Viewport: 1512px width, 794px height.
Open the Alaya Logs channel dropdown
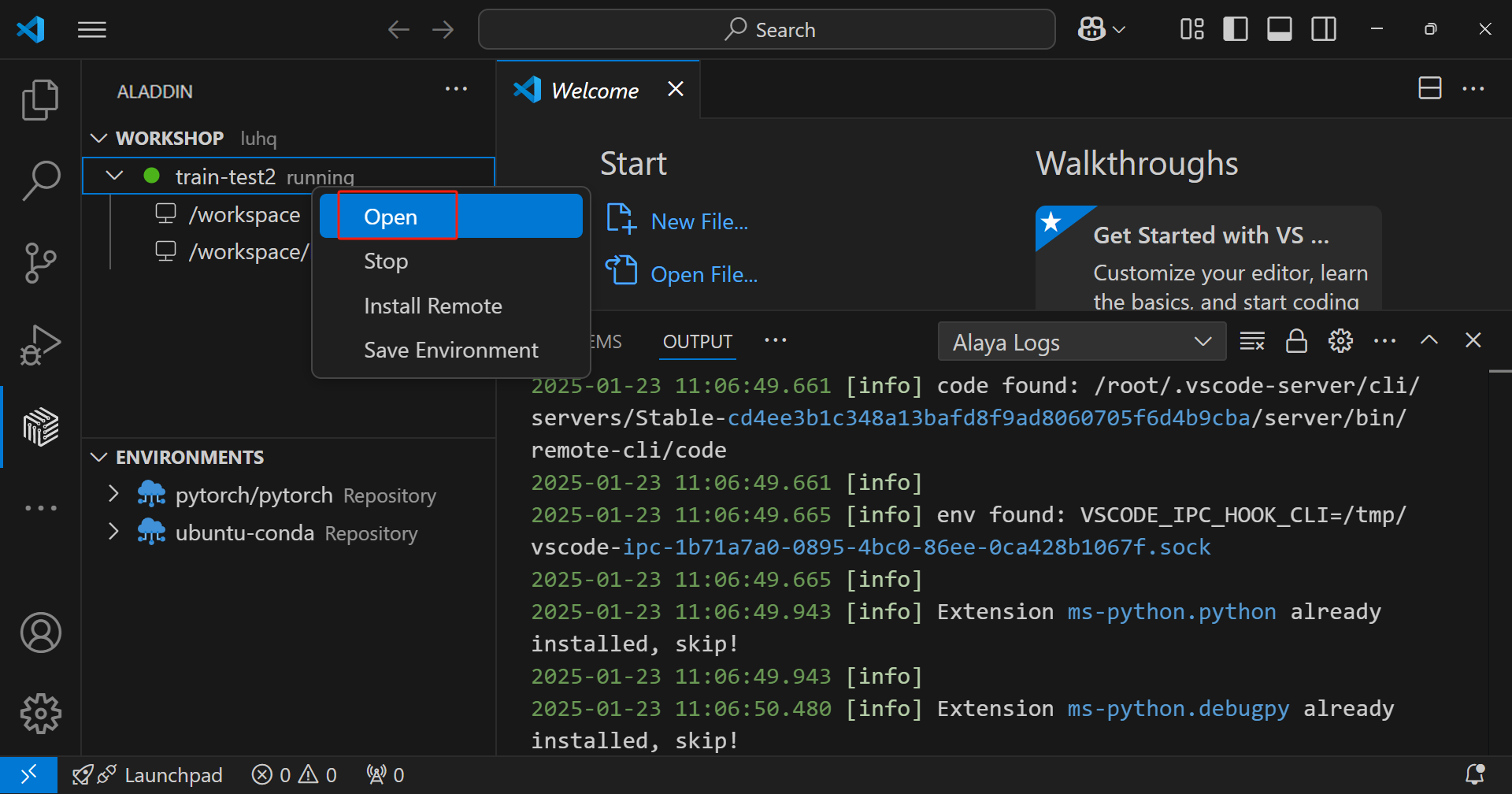coord(1081,342)
